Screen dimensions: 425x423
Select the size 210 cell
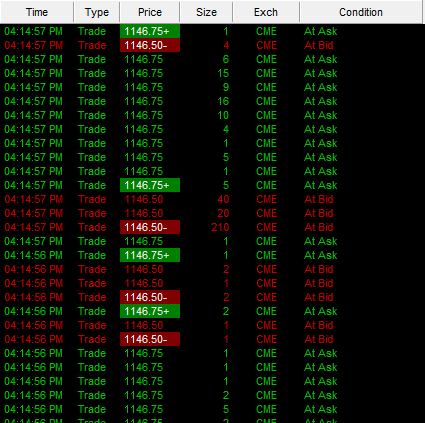coord(220,227)
